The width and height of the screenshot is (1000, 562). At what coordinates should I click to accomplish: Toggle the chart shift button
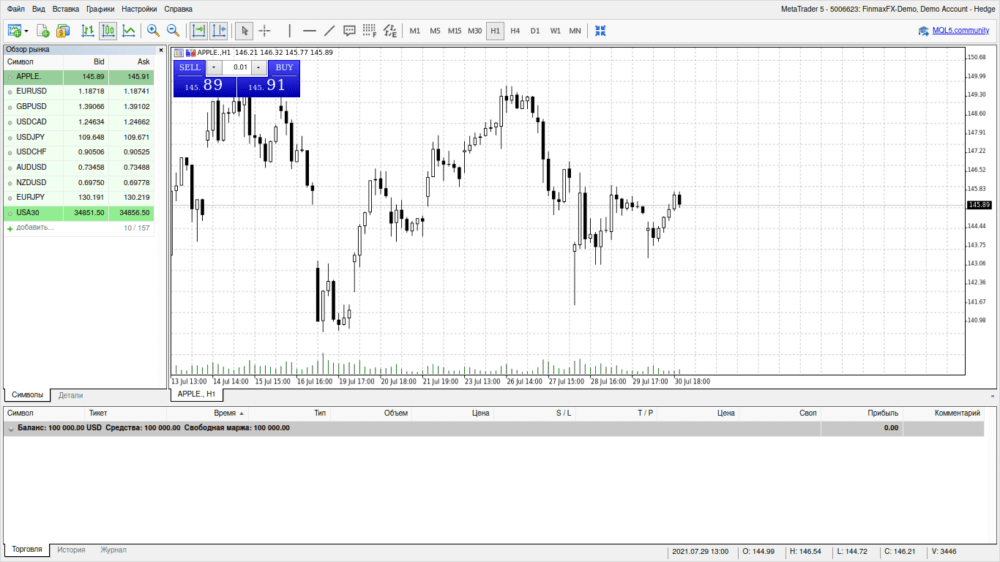(x=219, y=31)
